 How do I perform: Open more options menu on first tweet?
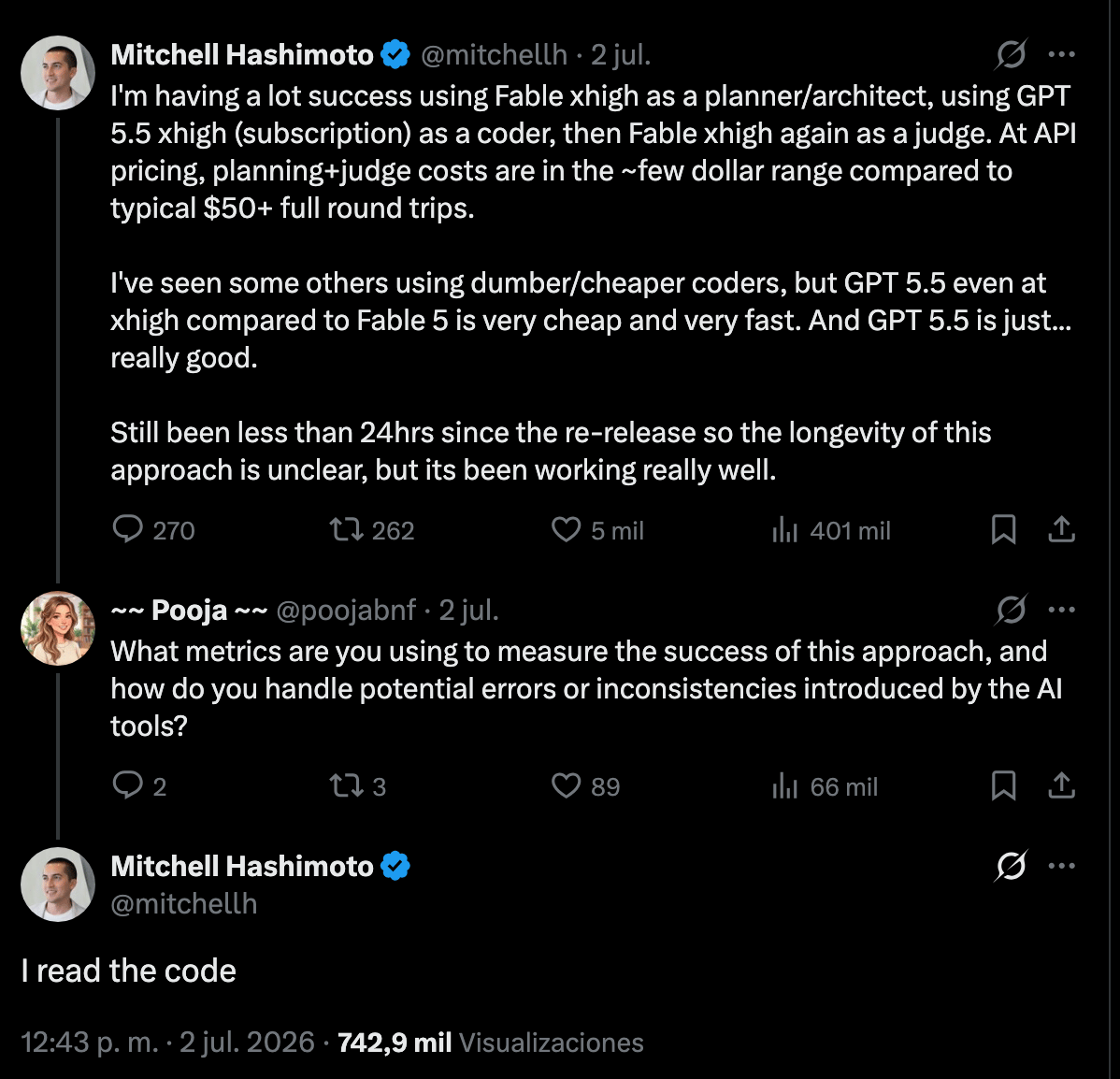[1061, 54]
